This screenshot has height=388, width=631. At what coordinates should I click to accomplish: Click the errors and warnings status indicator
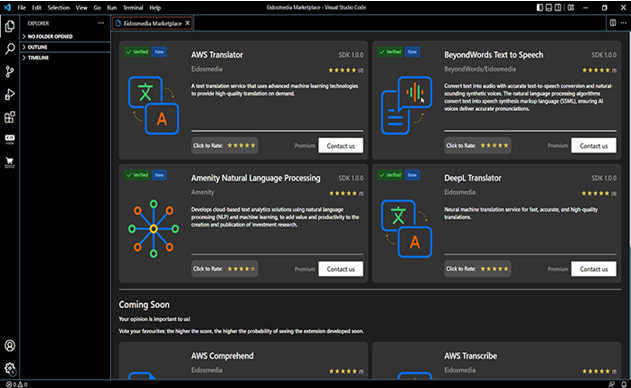16,384
